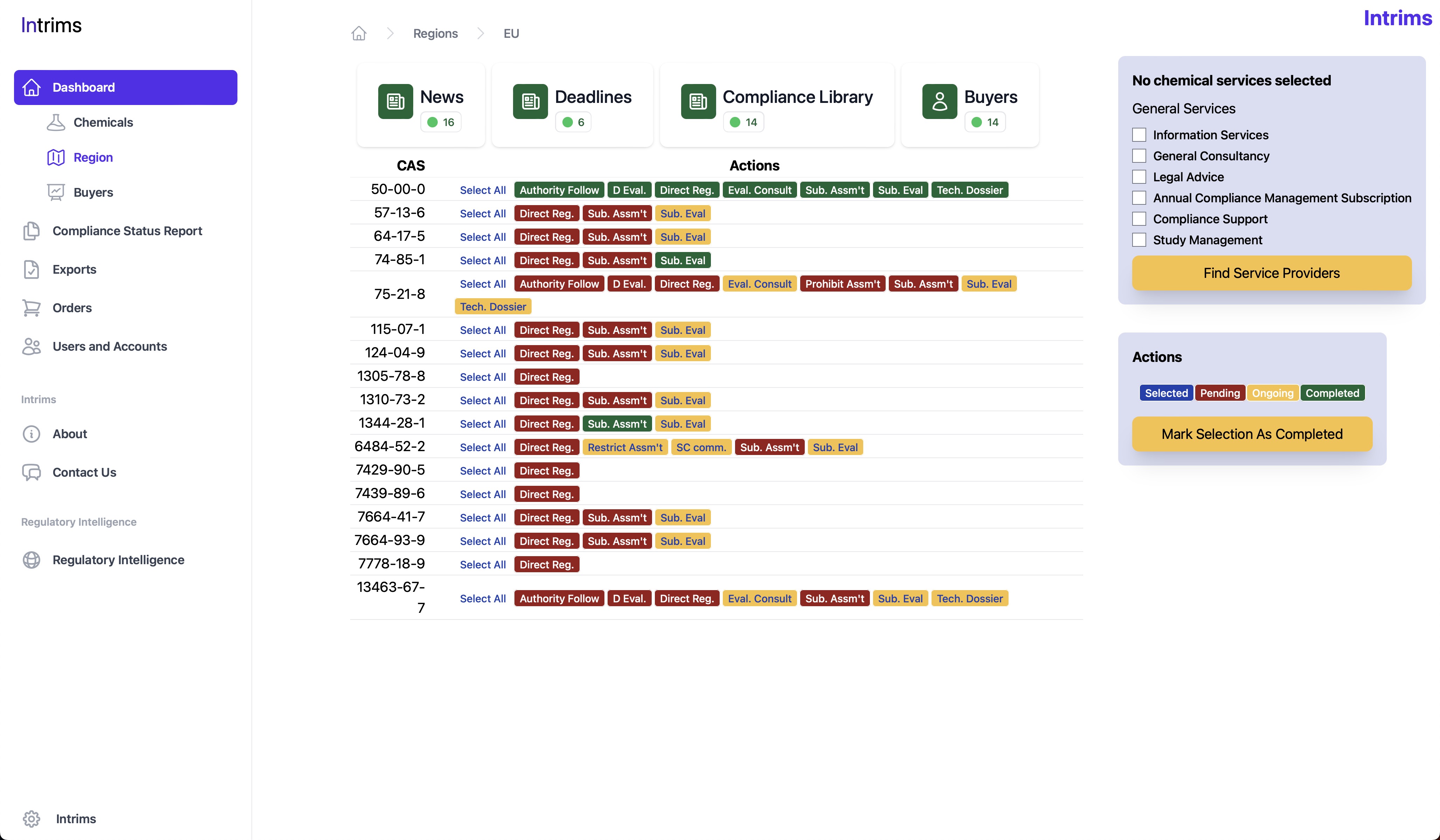Open the Orders cart icon
This screenshot has width=1440, height=840.
(32, 308)
